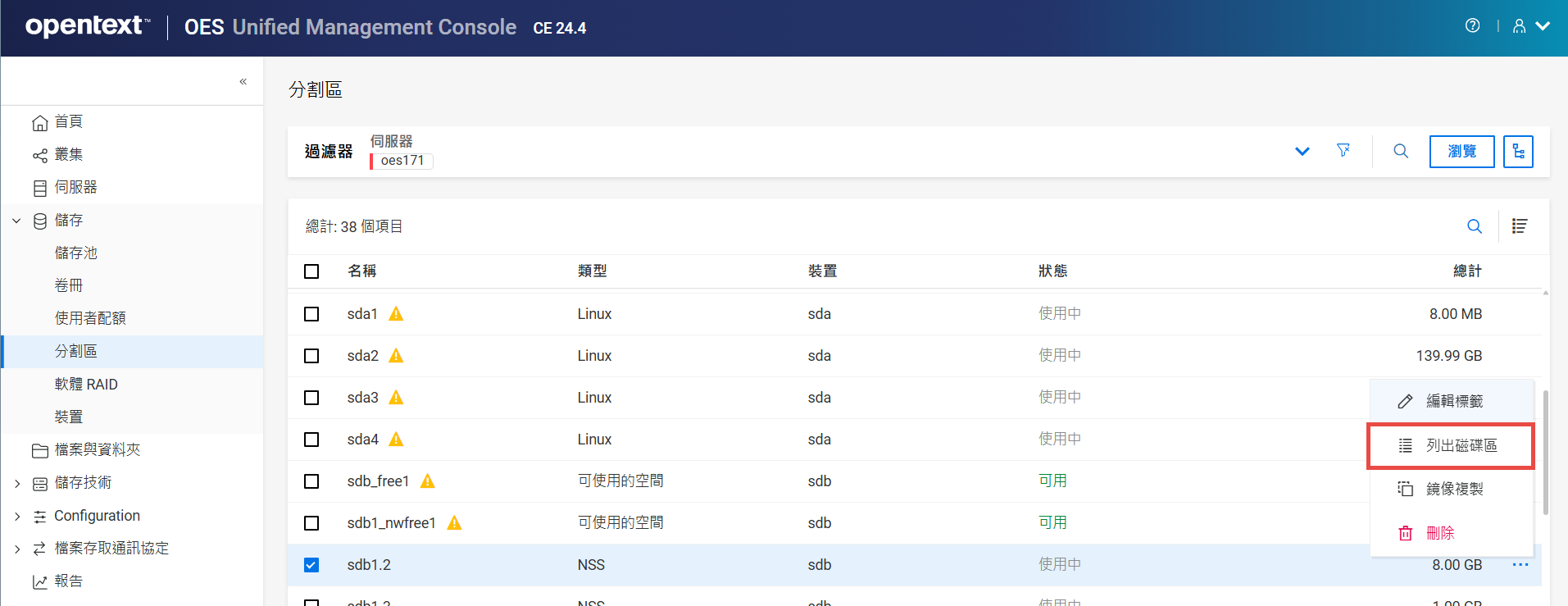1568x606 pixels.
Task: Open the filter funnel icon
Action: (x=1343, y=150)
